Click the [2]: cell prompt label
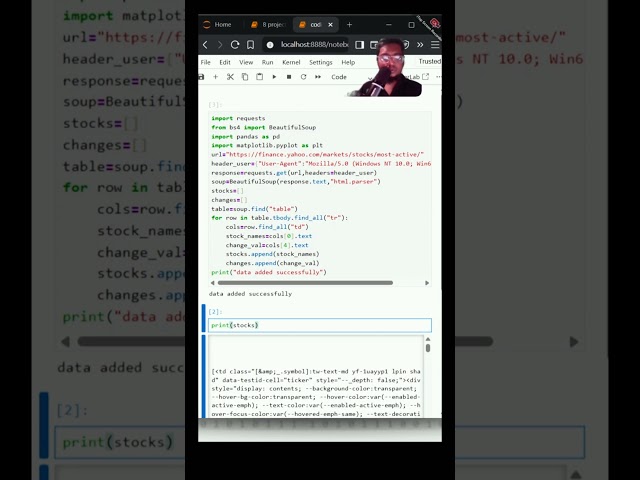This screenshot has height=480, width=640. coord(215,311)
